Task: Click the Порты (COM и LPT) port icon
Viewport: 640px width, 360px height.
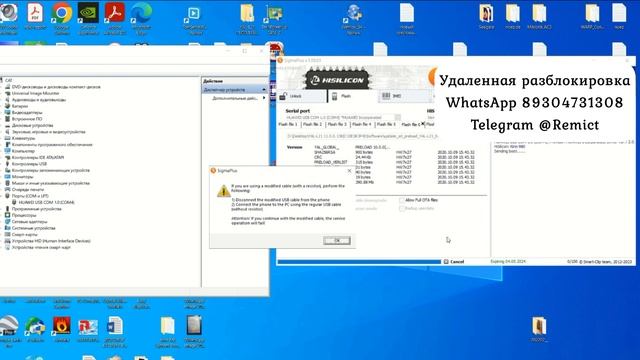Action: coord(7,196)
